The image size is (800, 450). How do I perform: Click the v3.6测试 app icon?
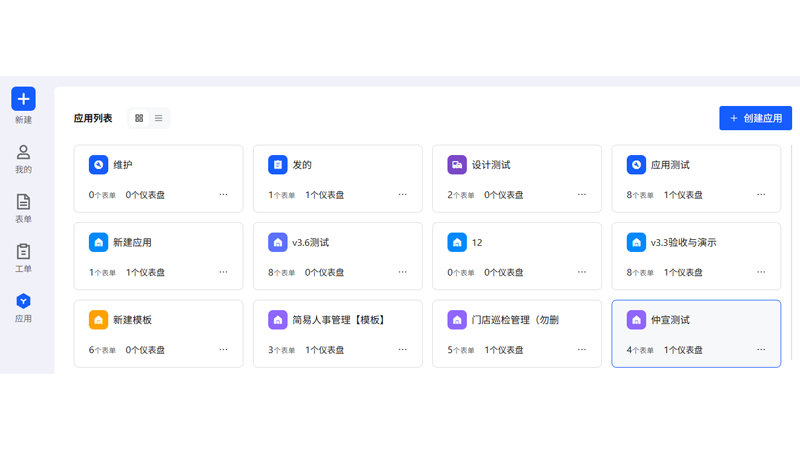(x=278, y=242)
